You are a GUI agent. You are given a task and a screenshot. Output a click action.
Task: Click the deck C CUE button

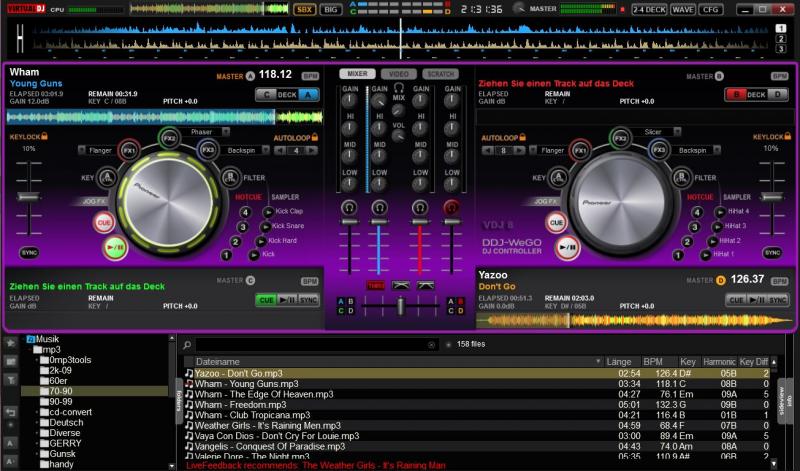(266, 300)
